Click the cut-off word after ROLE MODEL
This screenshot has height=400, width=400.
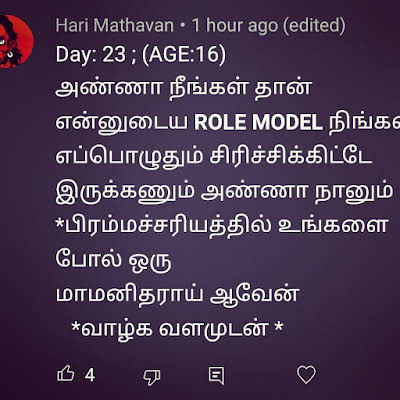[x=364, y=123]
